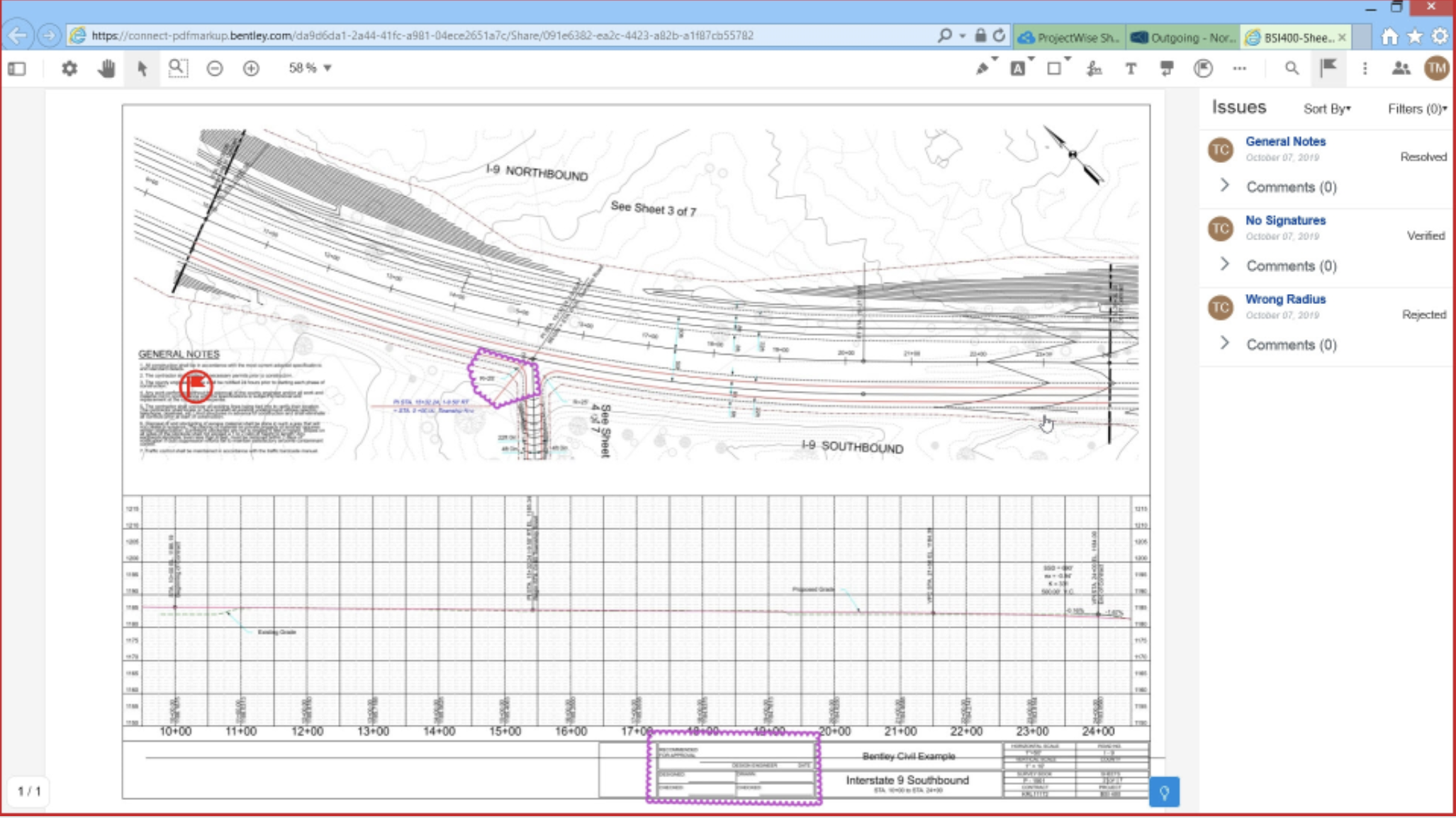
Task: Select the purple box around signature block
Action: tap(734, 768)
